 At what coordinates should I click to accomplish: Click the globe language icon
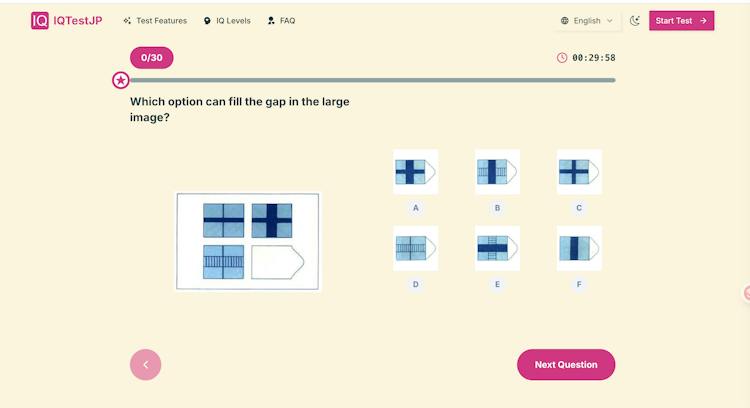coord(565,21)
